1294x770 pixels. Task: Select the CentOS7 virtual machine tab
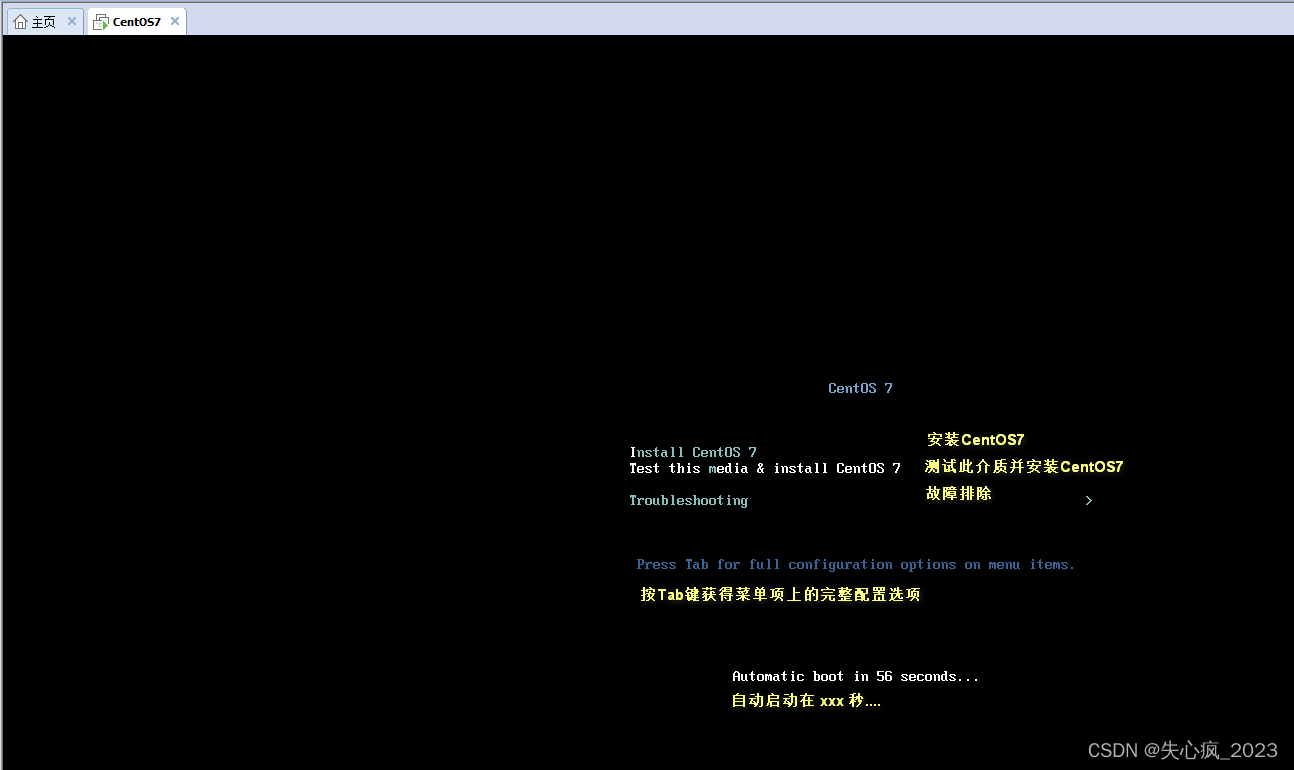tap(136, 21)
